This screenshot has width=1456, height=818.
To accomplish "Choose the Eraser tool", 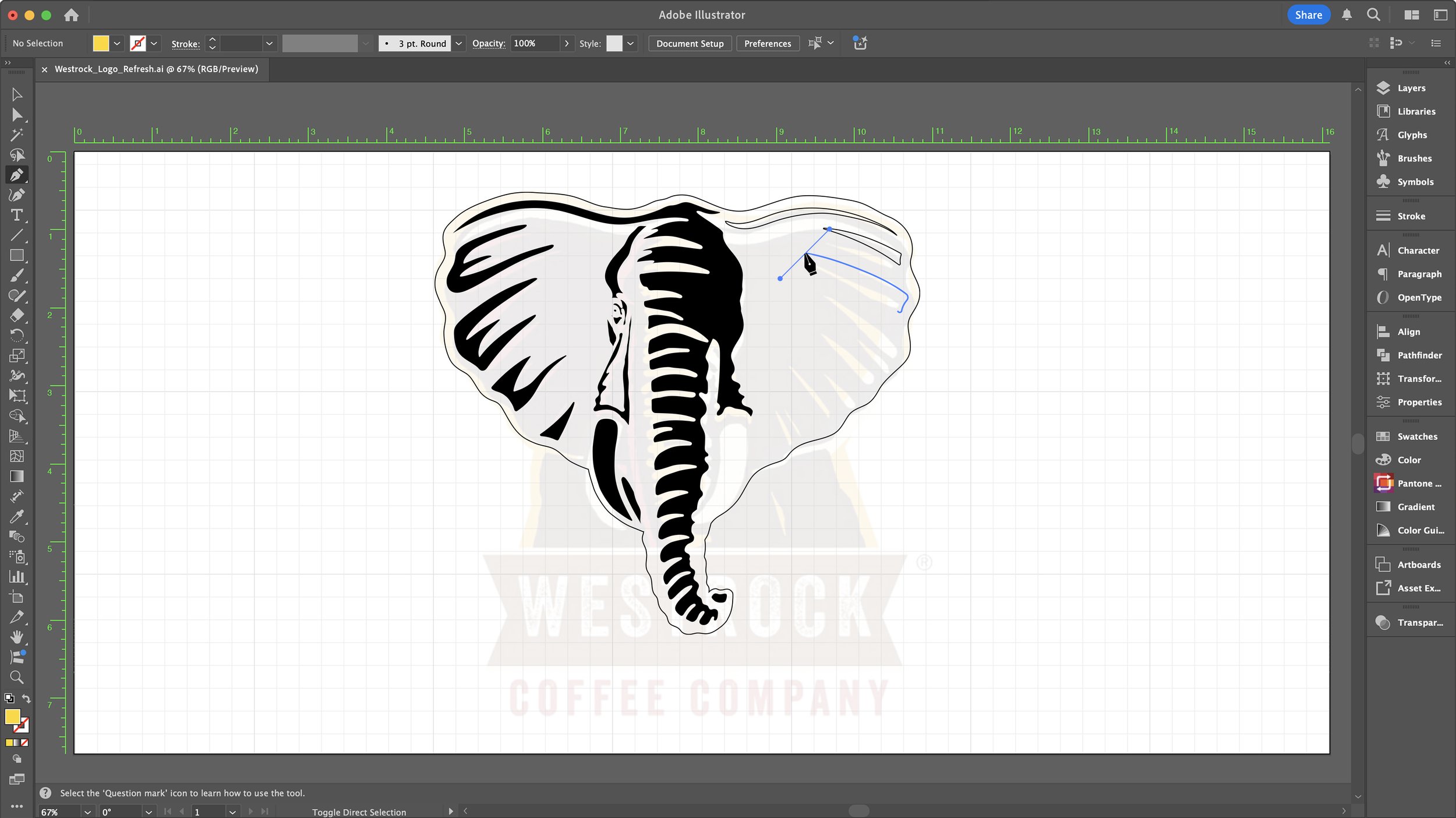I will [x=17, y=315].
